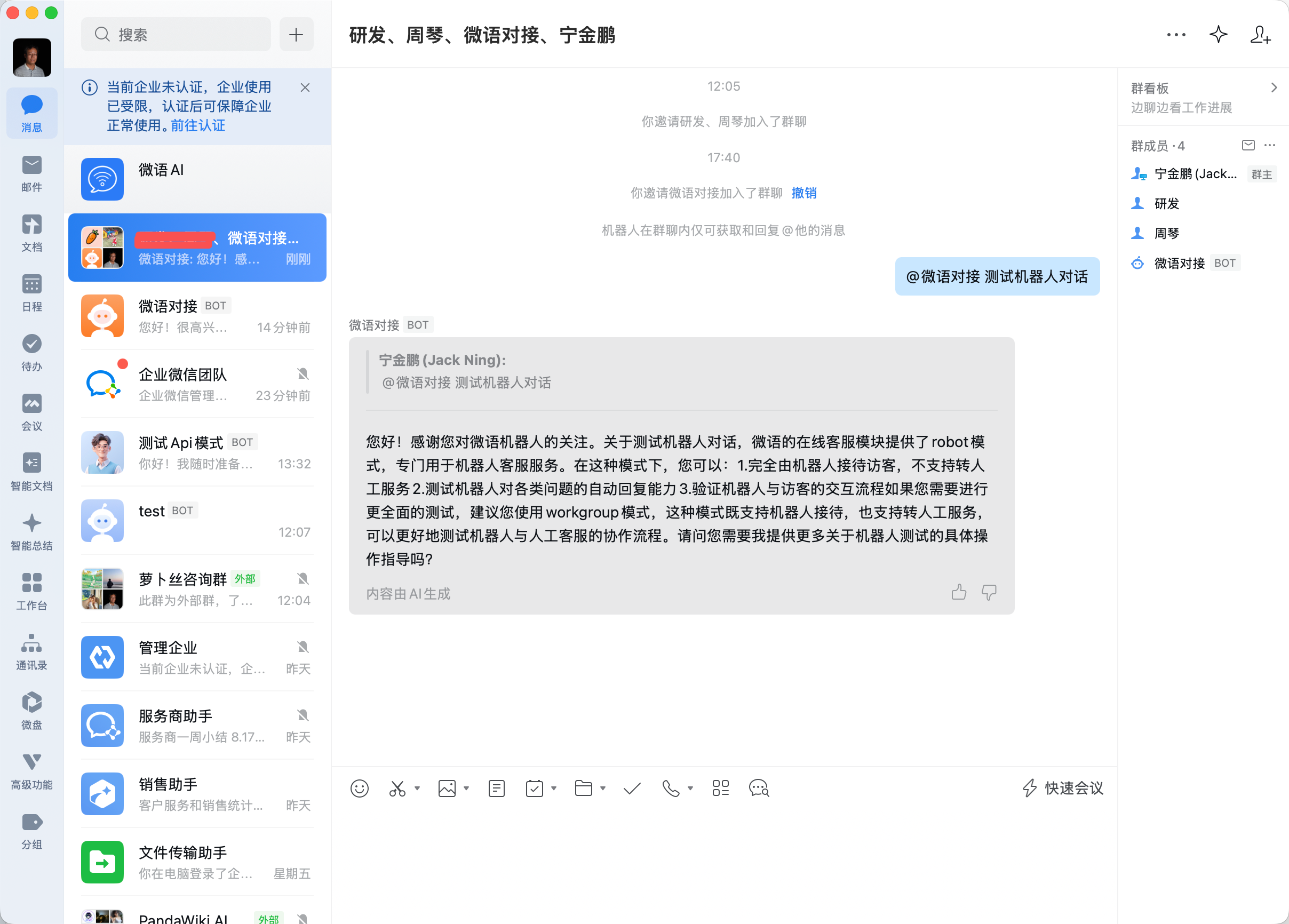Open the emoji picker
The width and height of the screenshot is (1289, 924).
(359, 788)
